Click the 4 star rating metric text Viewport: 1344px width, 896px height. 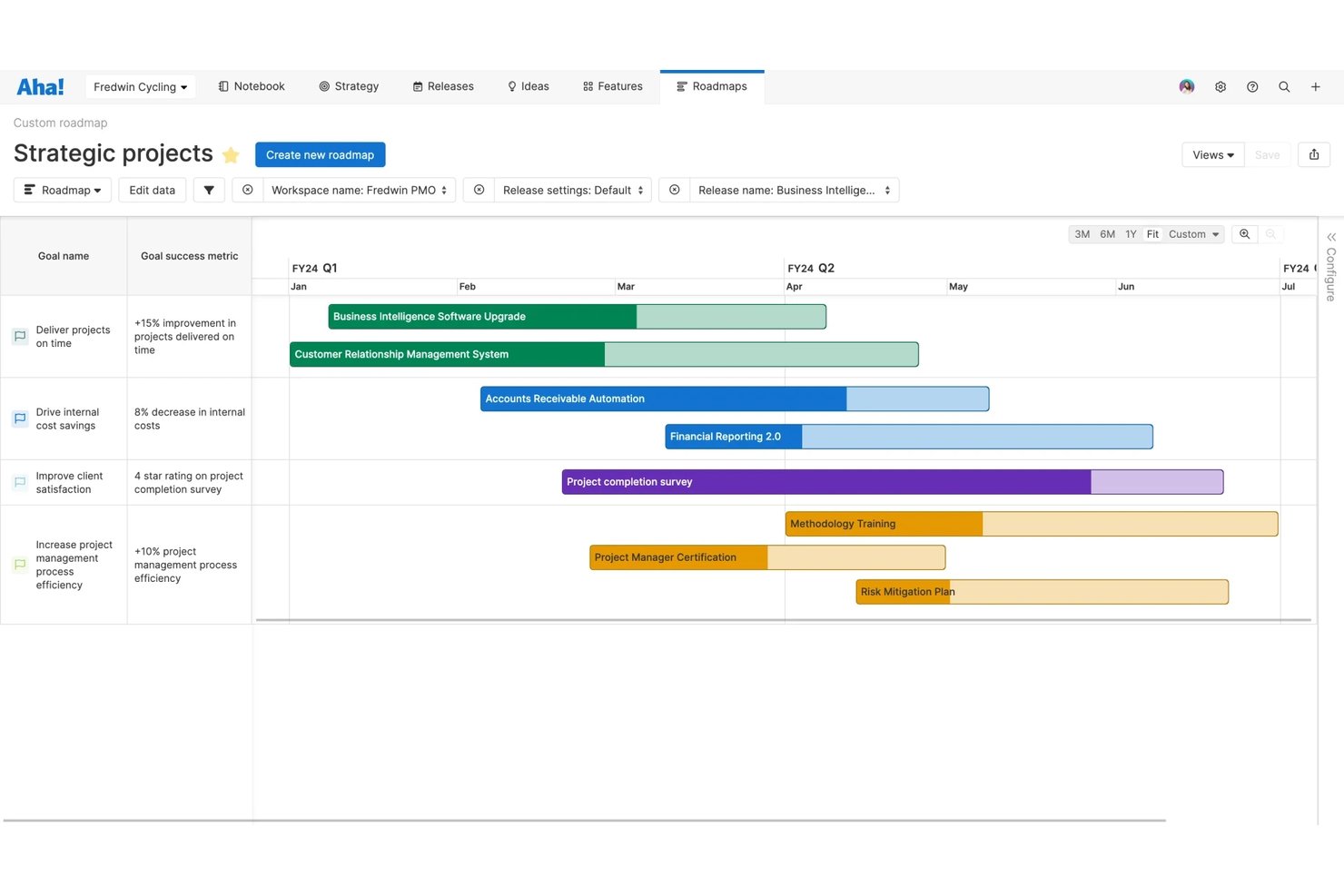[189, 483]
